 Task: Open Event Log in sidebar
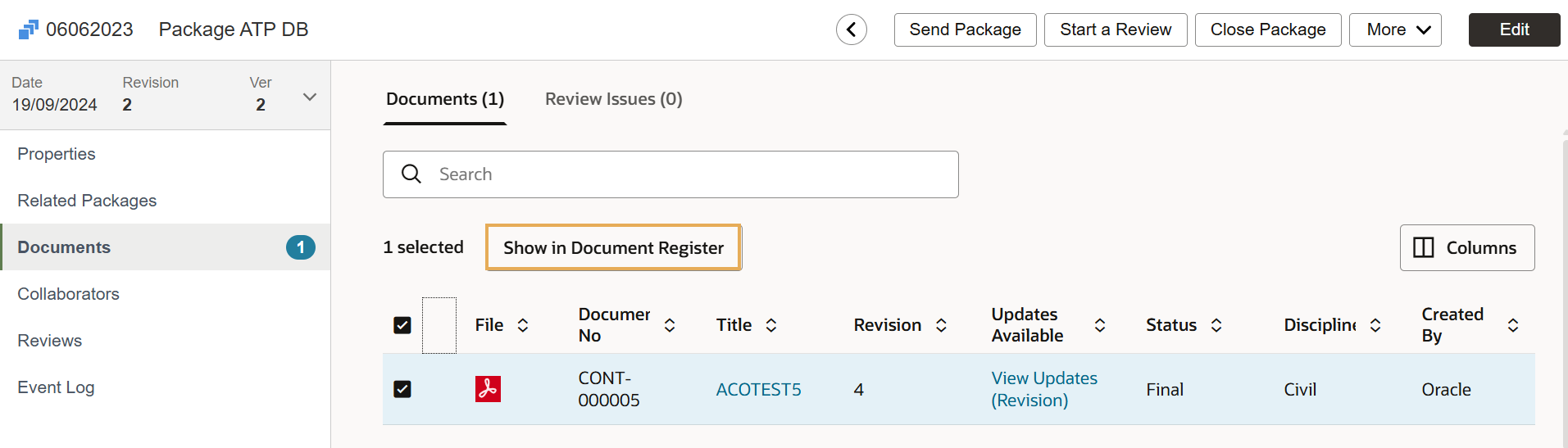point(56,387)
